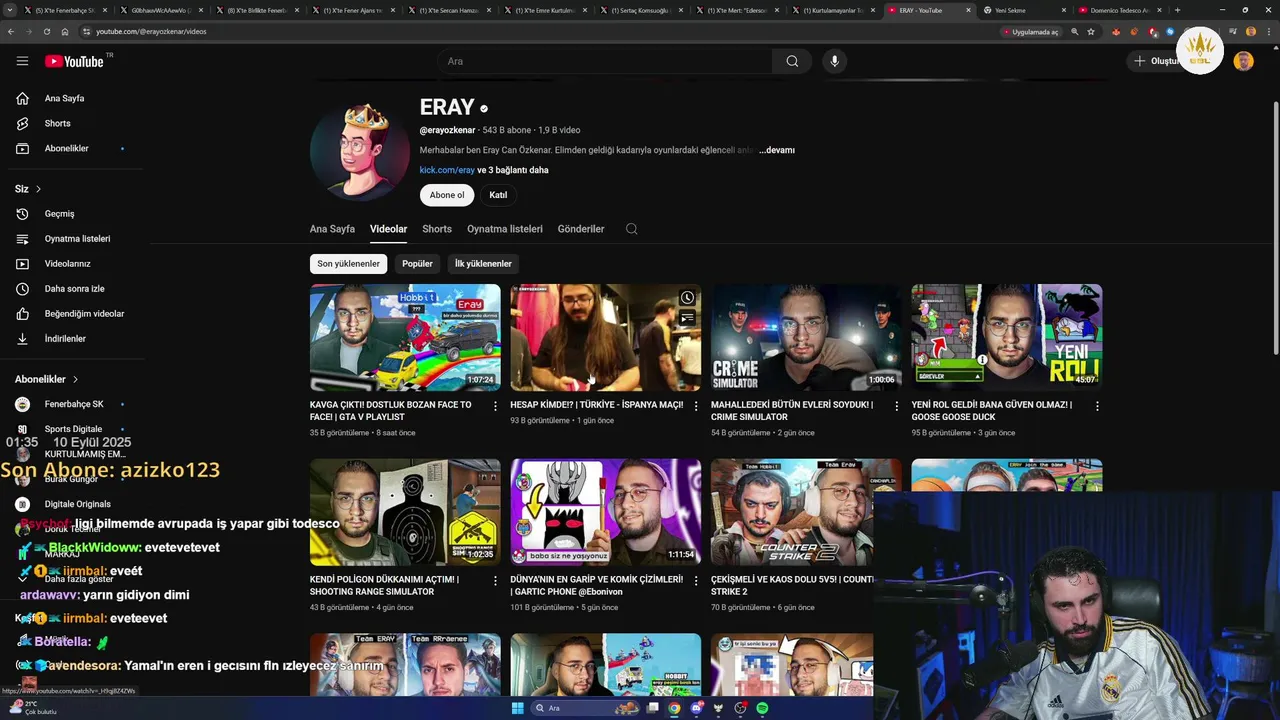Go to YouTube home via logo
The image size is (1280, 720).
pos(75,61)
